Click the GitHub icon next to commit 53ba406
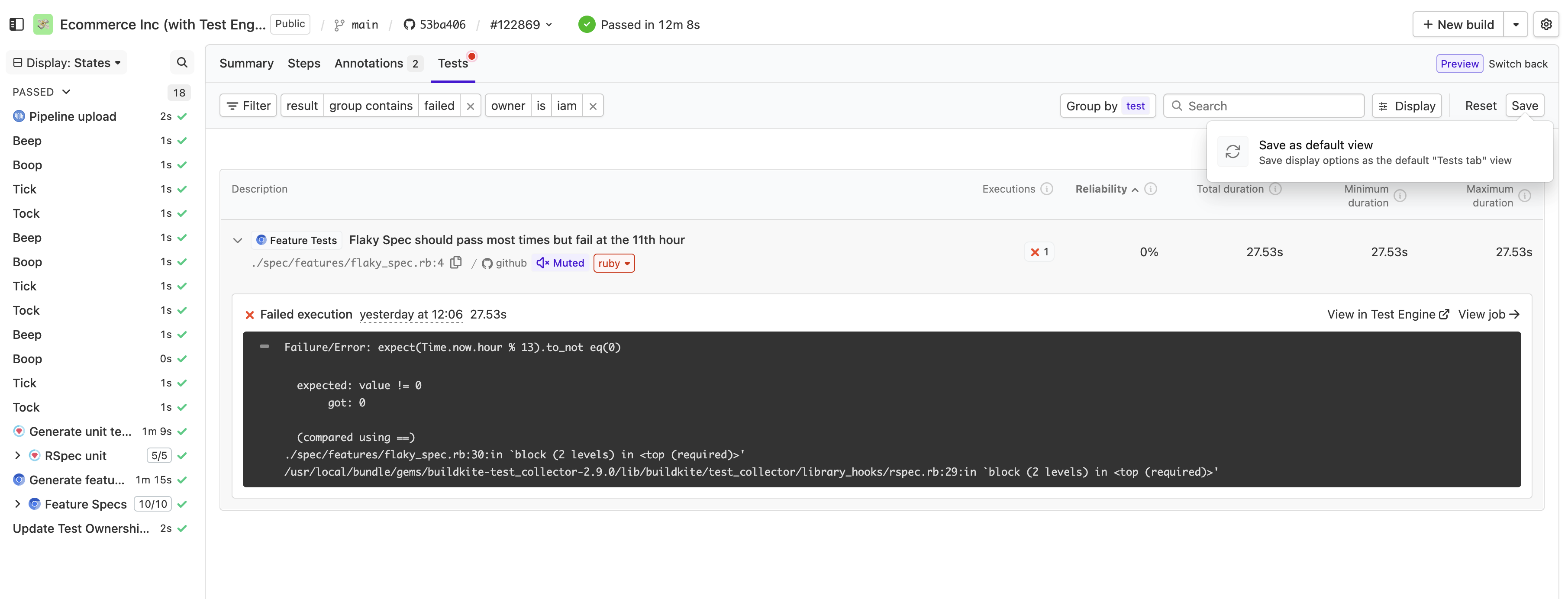1568x599 pixels. point(410,24)
